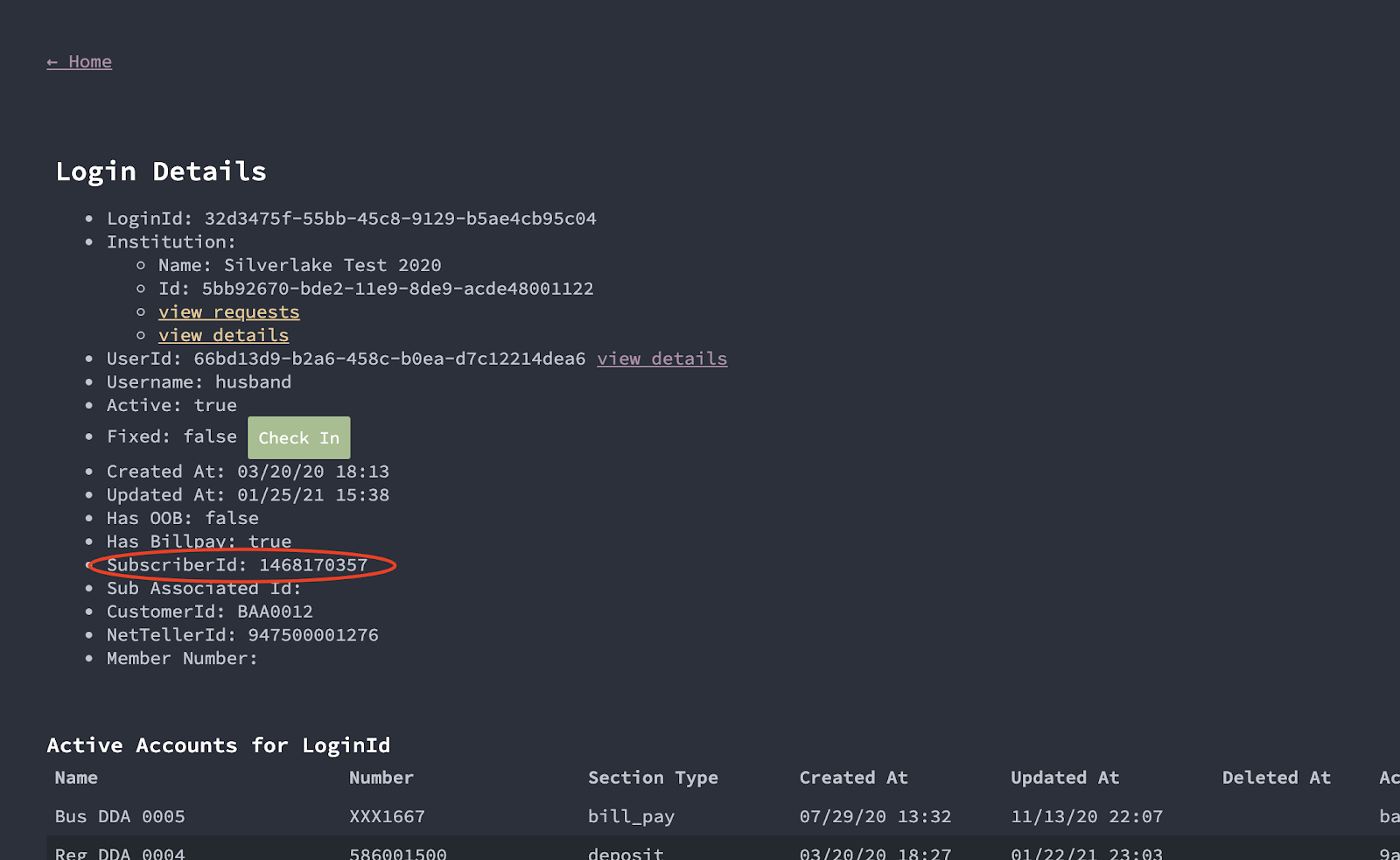Click the Name column header
Viewport: 1400px width, 860px height.
pyautogui.click(x=76, y=778)
